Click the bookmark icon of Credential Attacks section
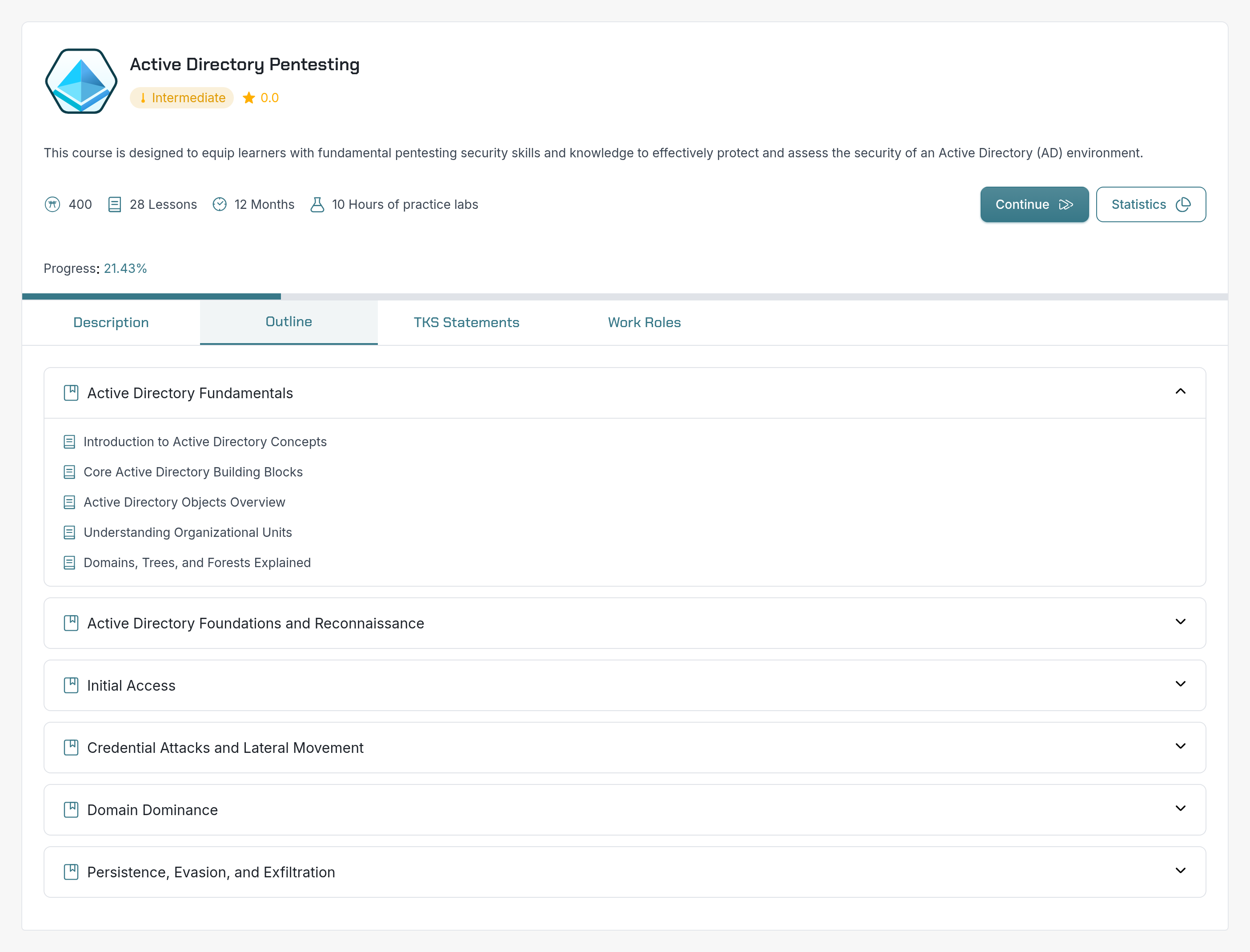 pyautogui.click(x=71, y=748)
